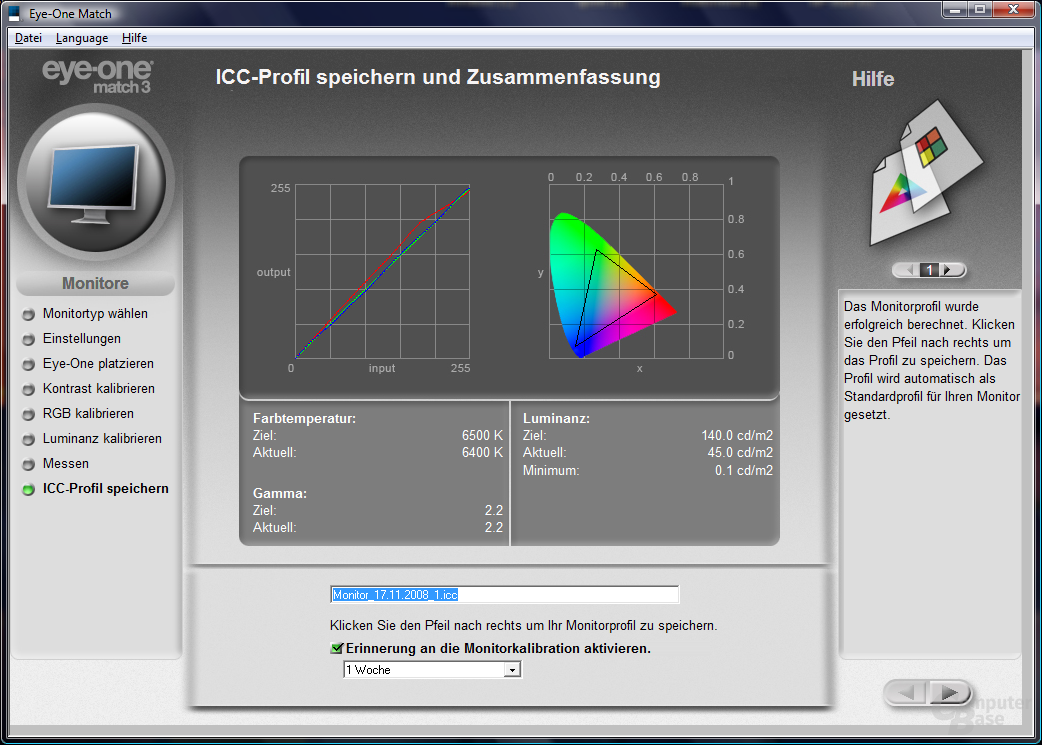1042x745 pixels.
Task: Click the Luminanz Aktuell value 45.0 cd/m2
Action: pos(740,453)
